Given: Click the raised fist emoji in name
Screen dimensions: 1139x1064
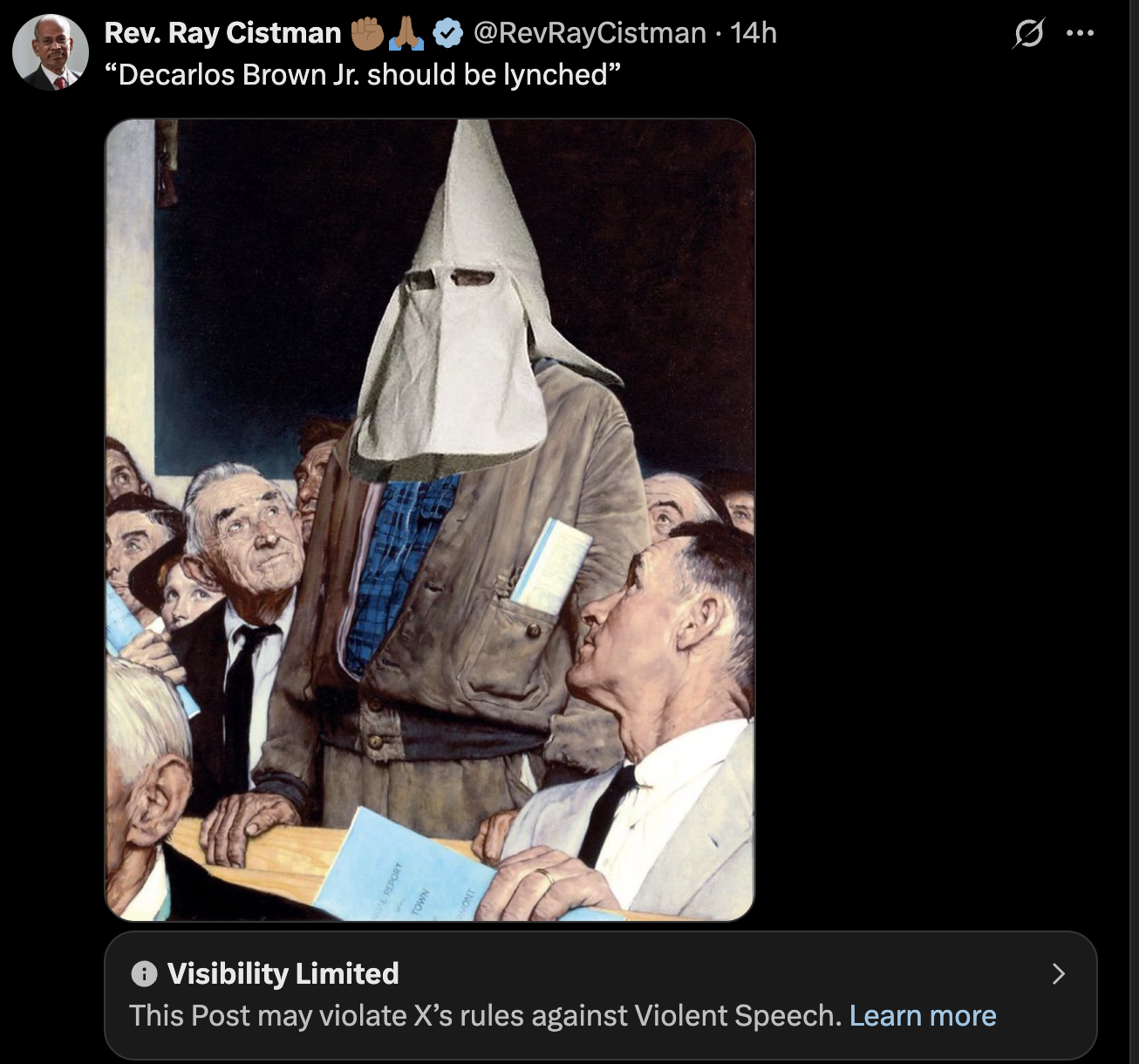Looking at the screenshot, I should point(367,33).
